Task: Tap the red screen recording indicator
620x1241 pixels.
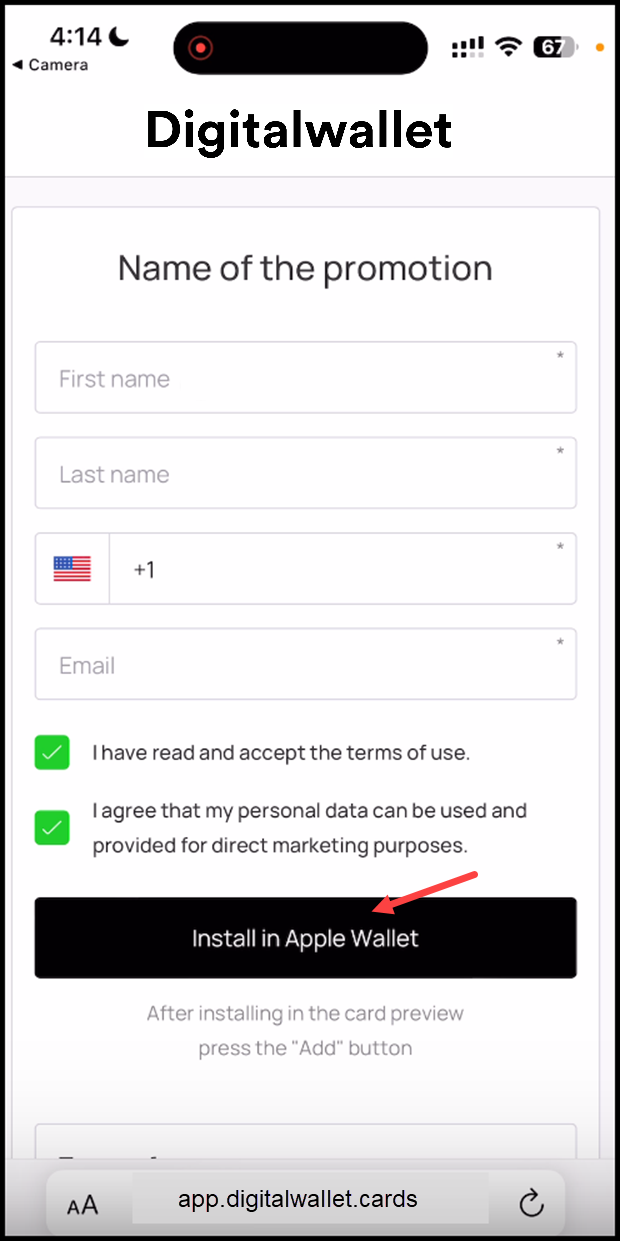Action: pyautogui.click(x=202, y=47)
